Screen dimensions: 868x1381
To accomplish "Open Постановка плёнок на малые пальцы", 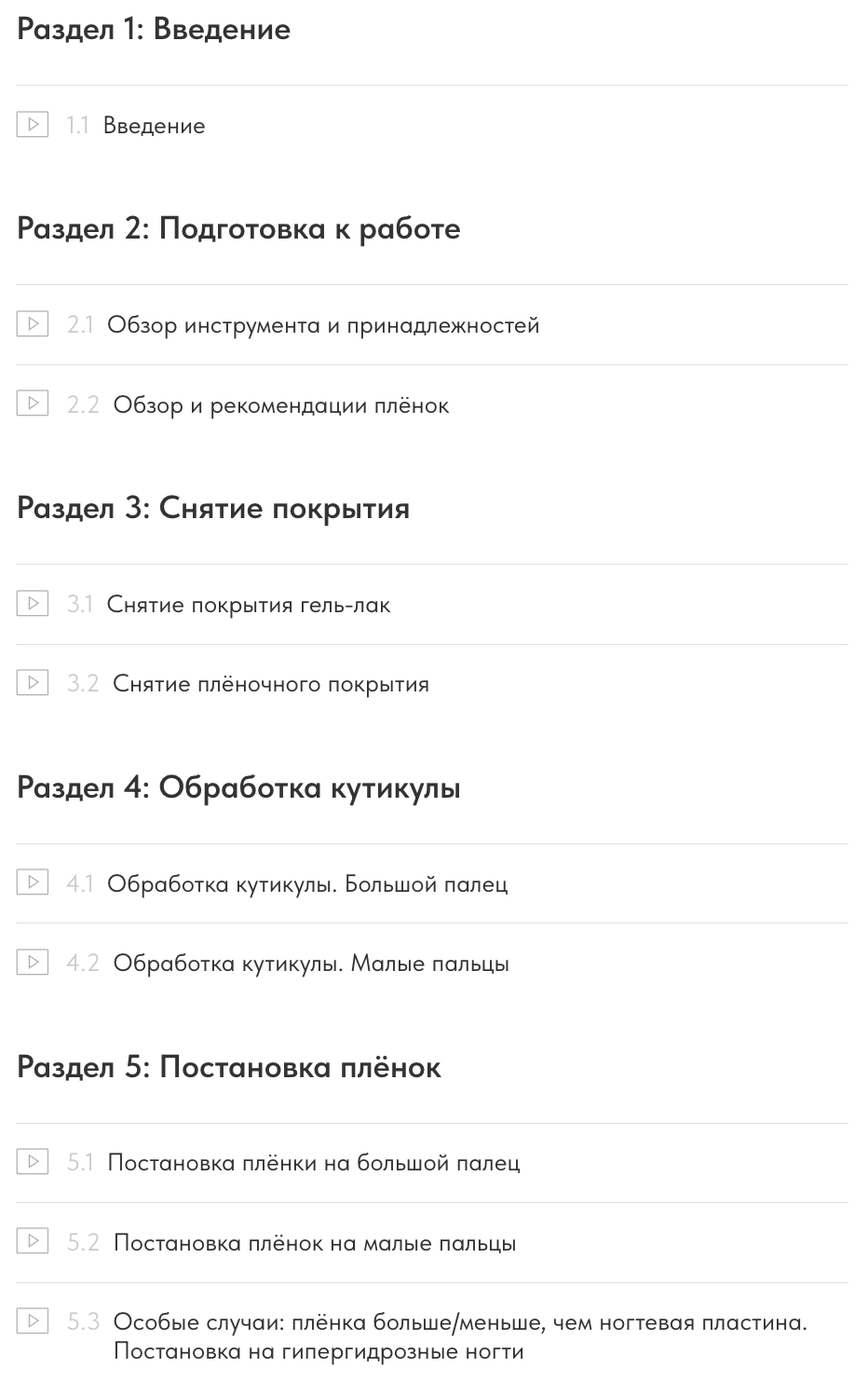I will [x=315, y=1243].
